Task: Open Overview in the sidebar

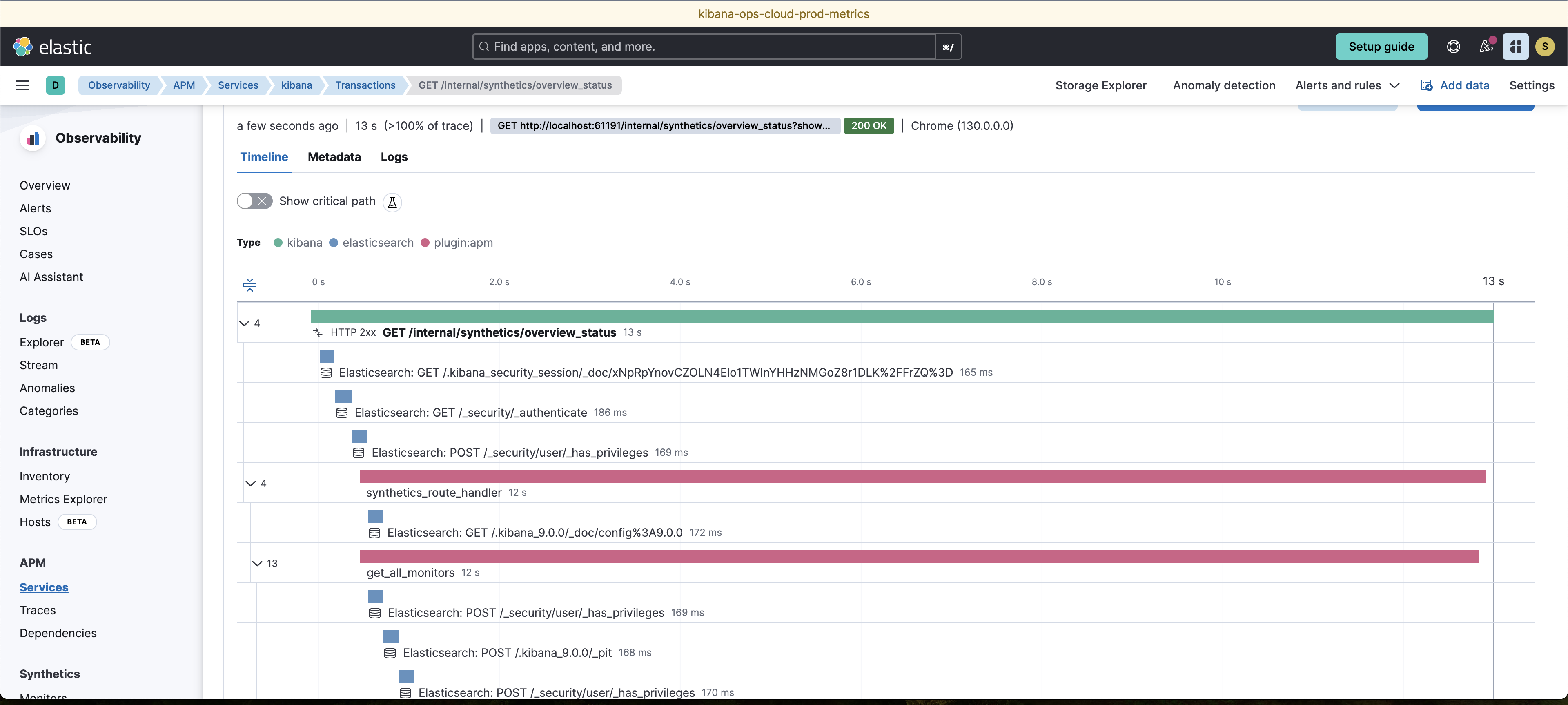Action: [x=45, y=186]
